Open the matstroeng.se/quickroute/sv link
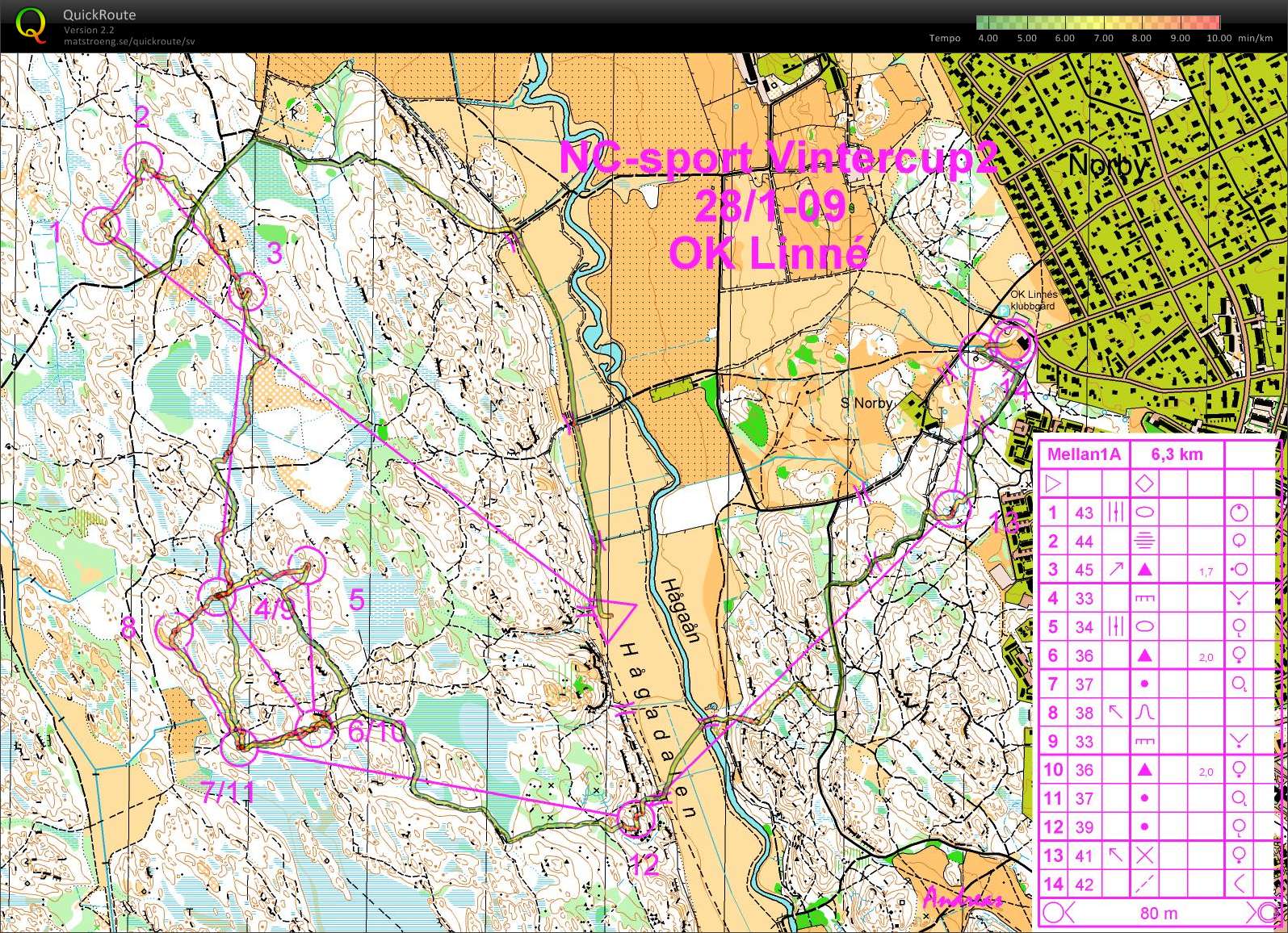This screenshot has height=933, width=1288. click(x=130, y=41)
